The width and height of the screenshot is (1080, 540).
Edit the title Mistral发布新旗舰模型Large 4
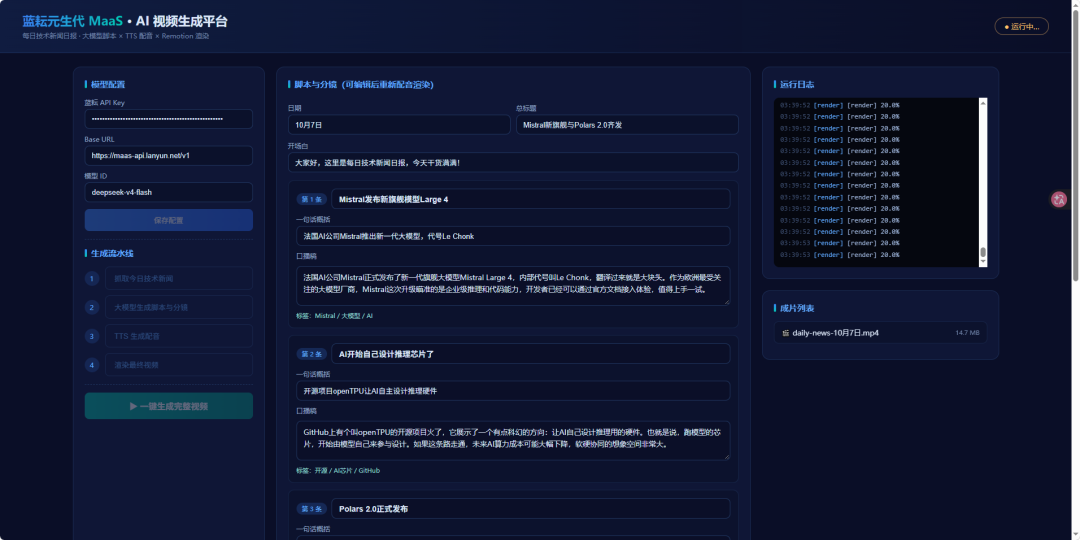(x=530, y=199)
